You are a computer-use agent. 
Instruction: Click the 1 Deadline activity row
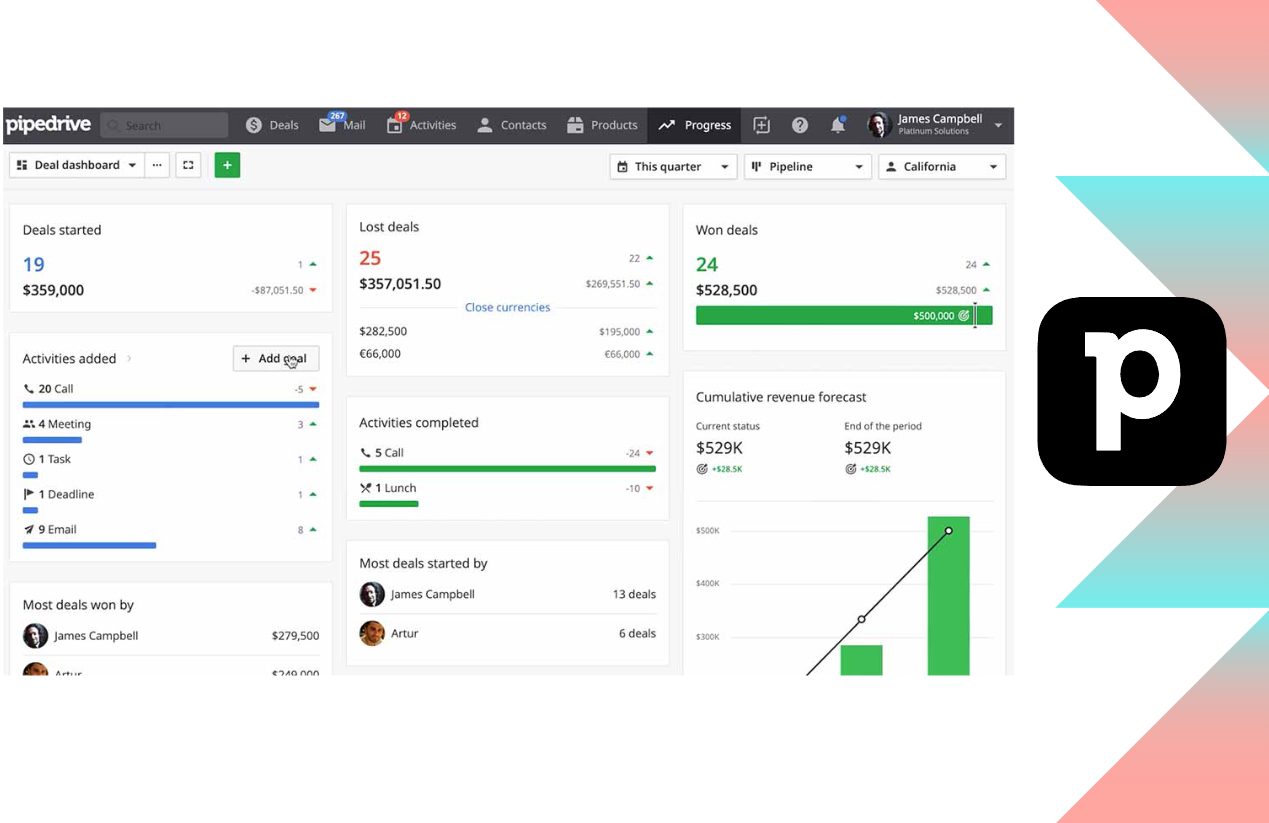coord(171,500)
